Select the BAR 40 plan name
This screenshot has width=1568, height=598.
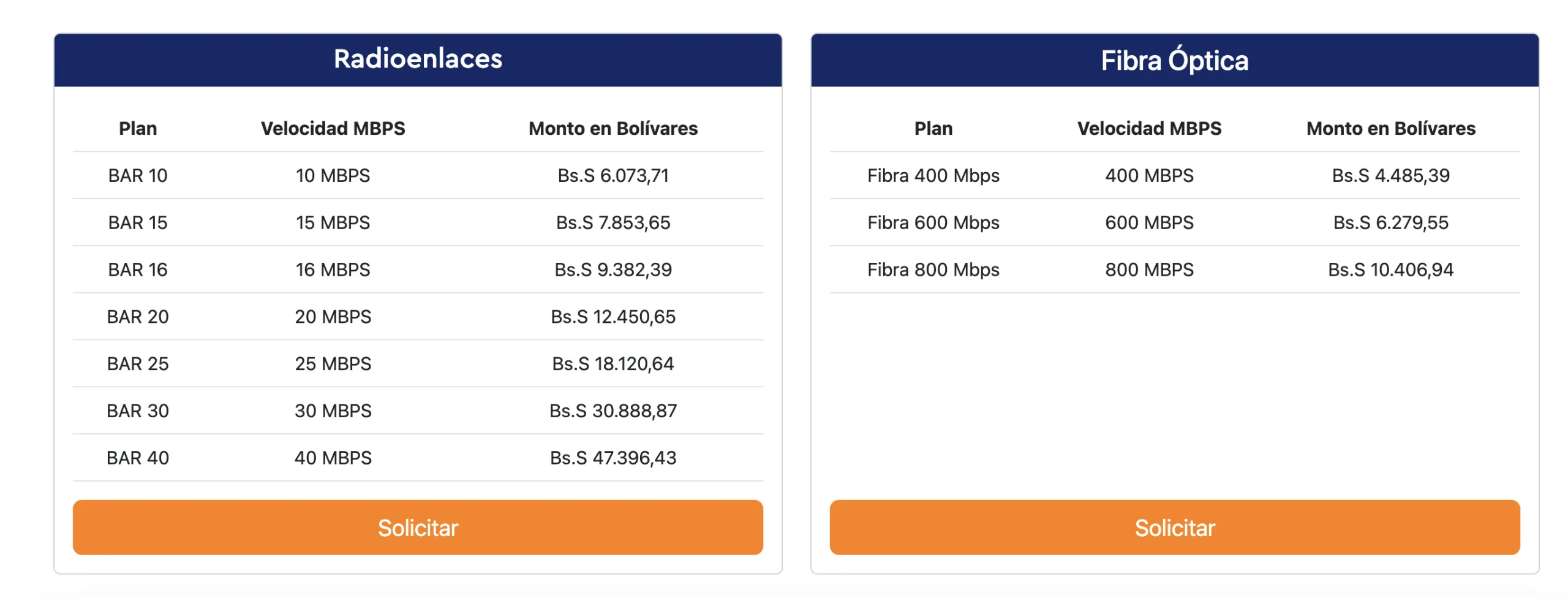coord(138,458)
